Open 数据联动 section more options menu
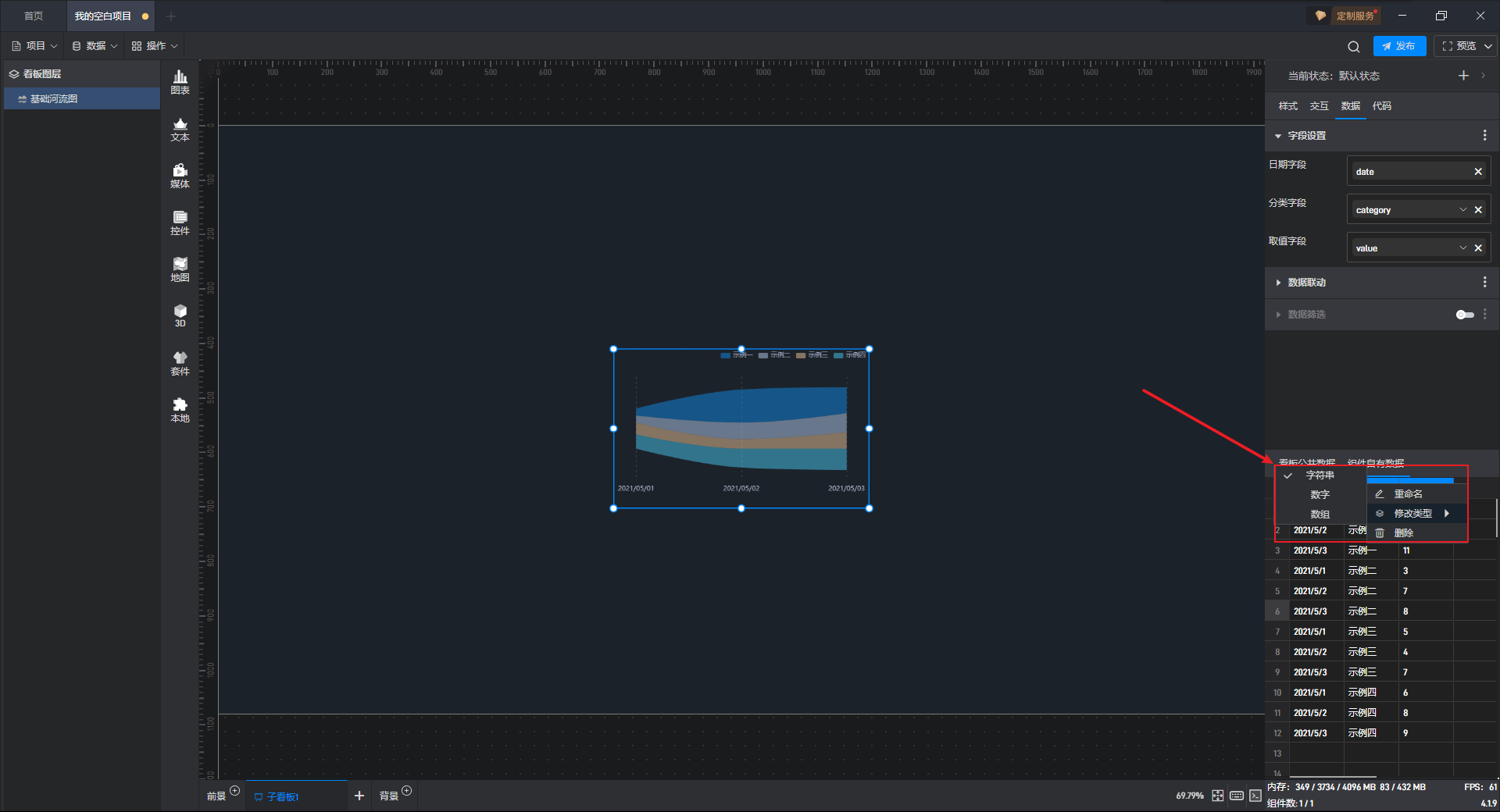 coord(1484,283)
